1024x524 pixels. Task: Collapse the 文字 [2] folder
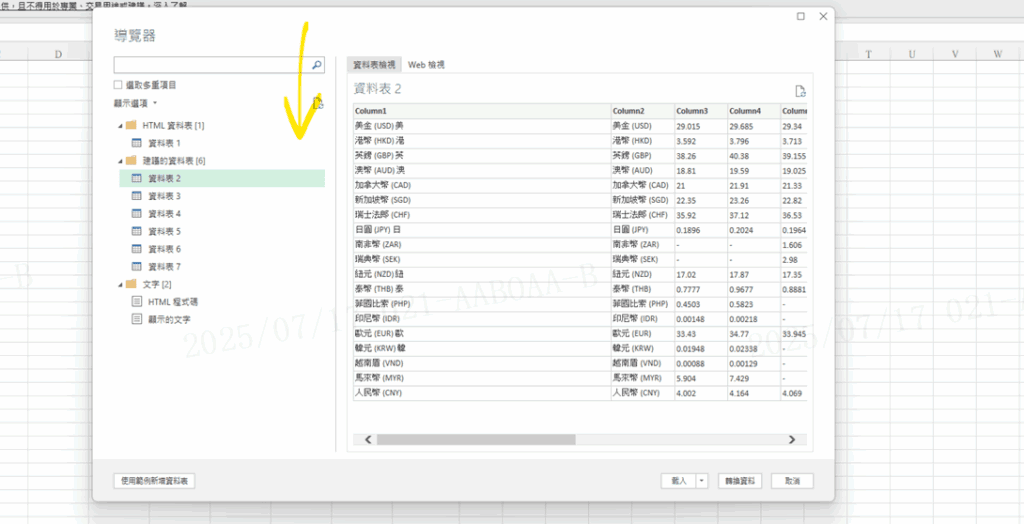119,284
